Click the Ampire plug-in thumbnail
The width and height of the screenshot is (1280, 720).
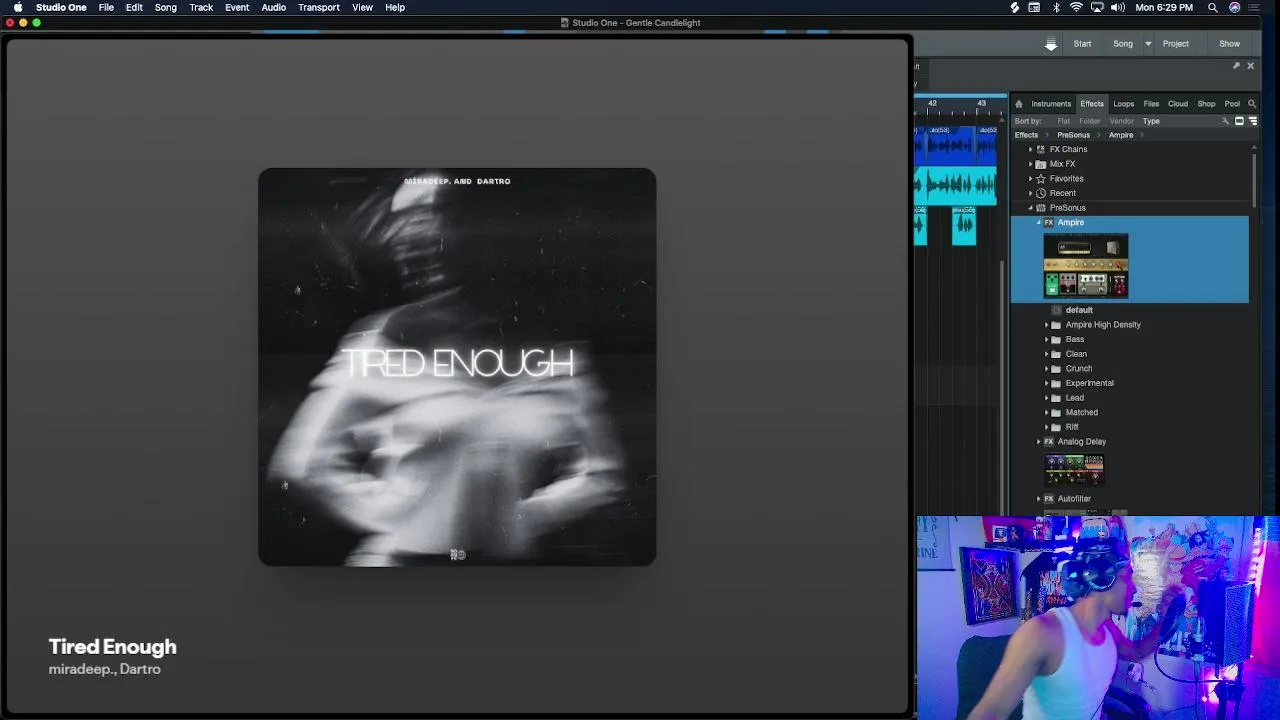(1086, 266)
